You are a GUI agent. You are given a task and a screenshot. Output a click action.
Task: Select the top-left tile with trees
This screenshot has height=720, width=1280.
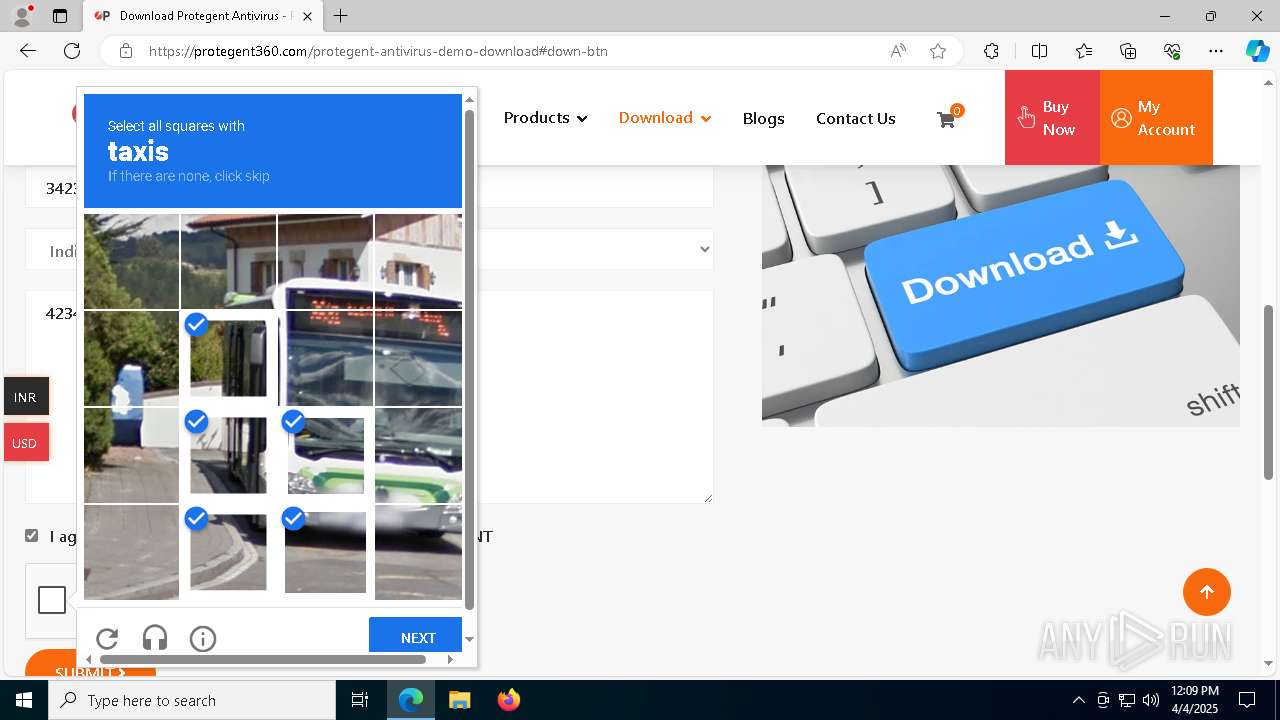131,261
